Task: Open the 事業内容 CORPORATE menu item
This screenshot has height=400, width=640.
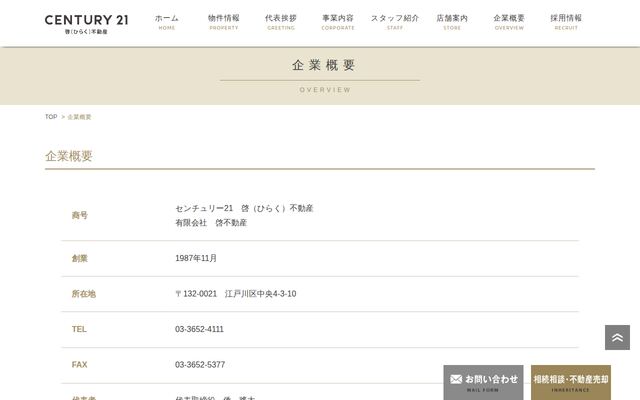Action: tap(338, 22)
